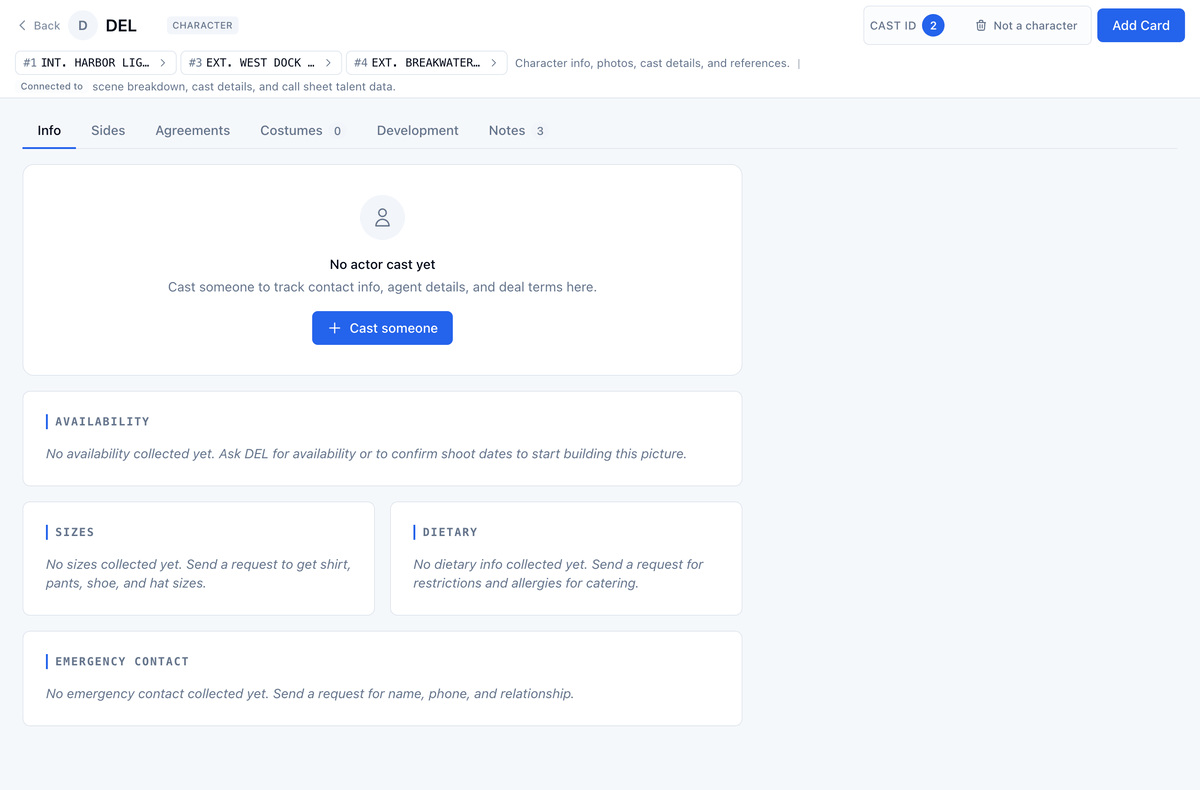Click the No dietary info collected yet message
Image resolution: width=1200 pixels, height=790 pixels.
coord(558,574)
